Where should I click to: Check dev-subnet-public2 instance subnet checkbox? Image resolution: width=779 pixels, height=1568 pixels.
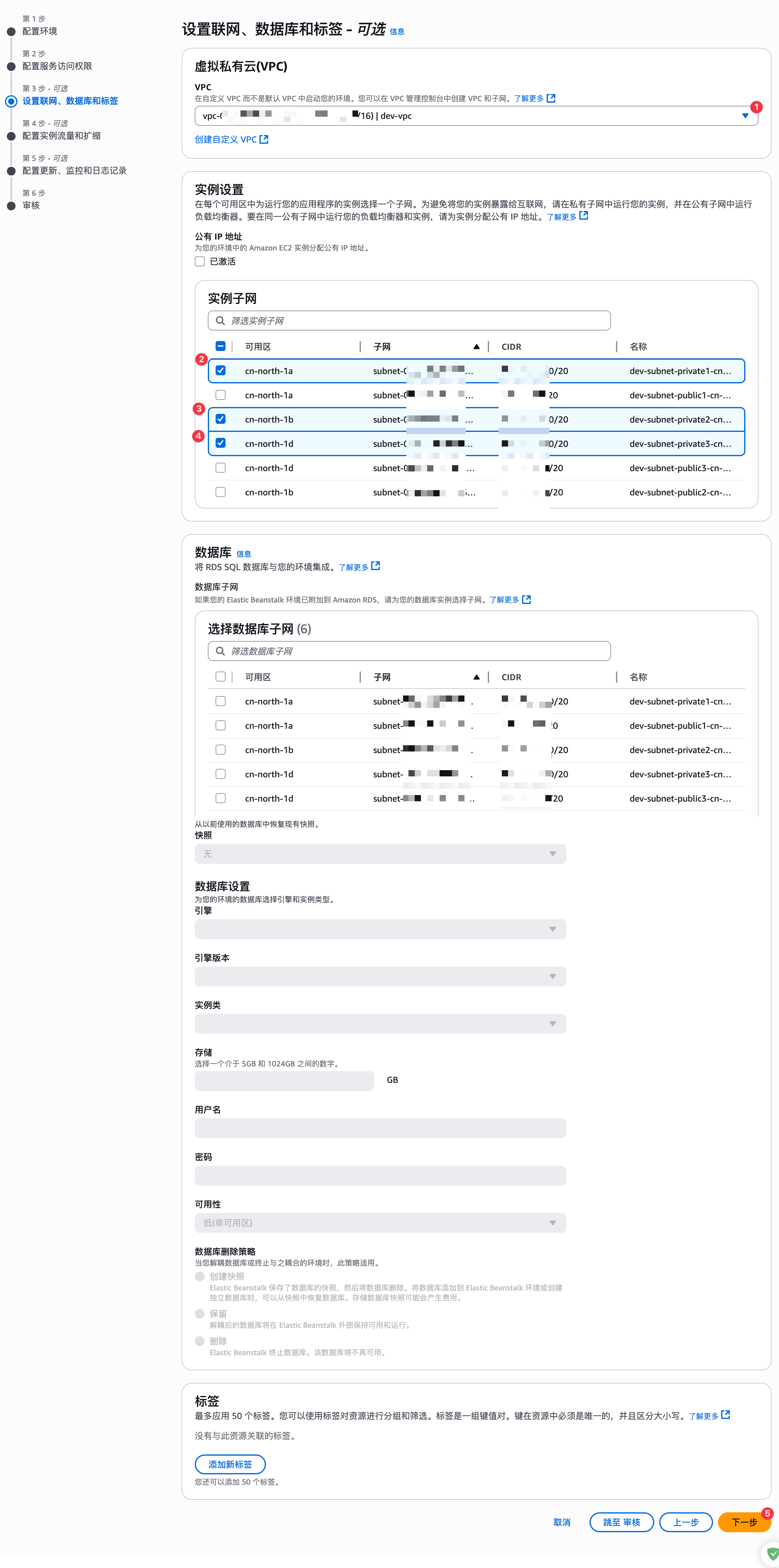[220, 493]
